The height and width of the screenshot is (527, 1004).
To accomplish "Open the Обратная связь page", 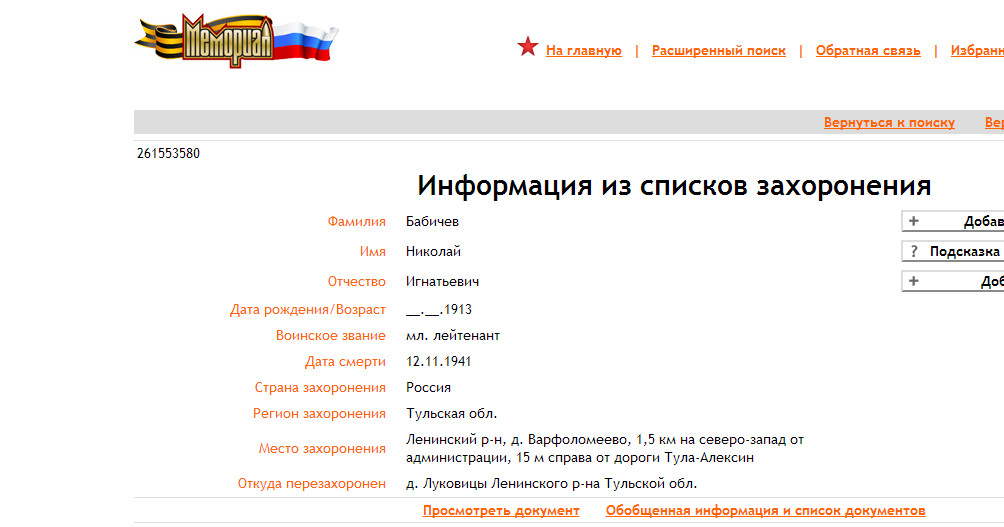I will point(868,51).
